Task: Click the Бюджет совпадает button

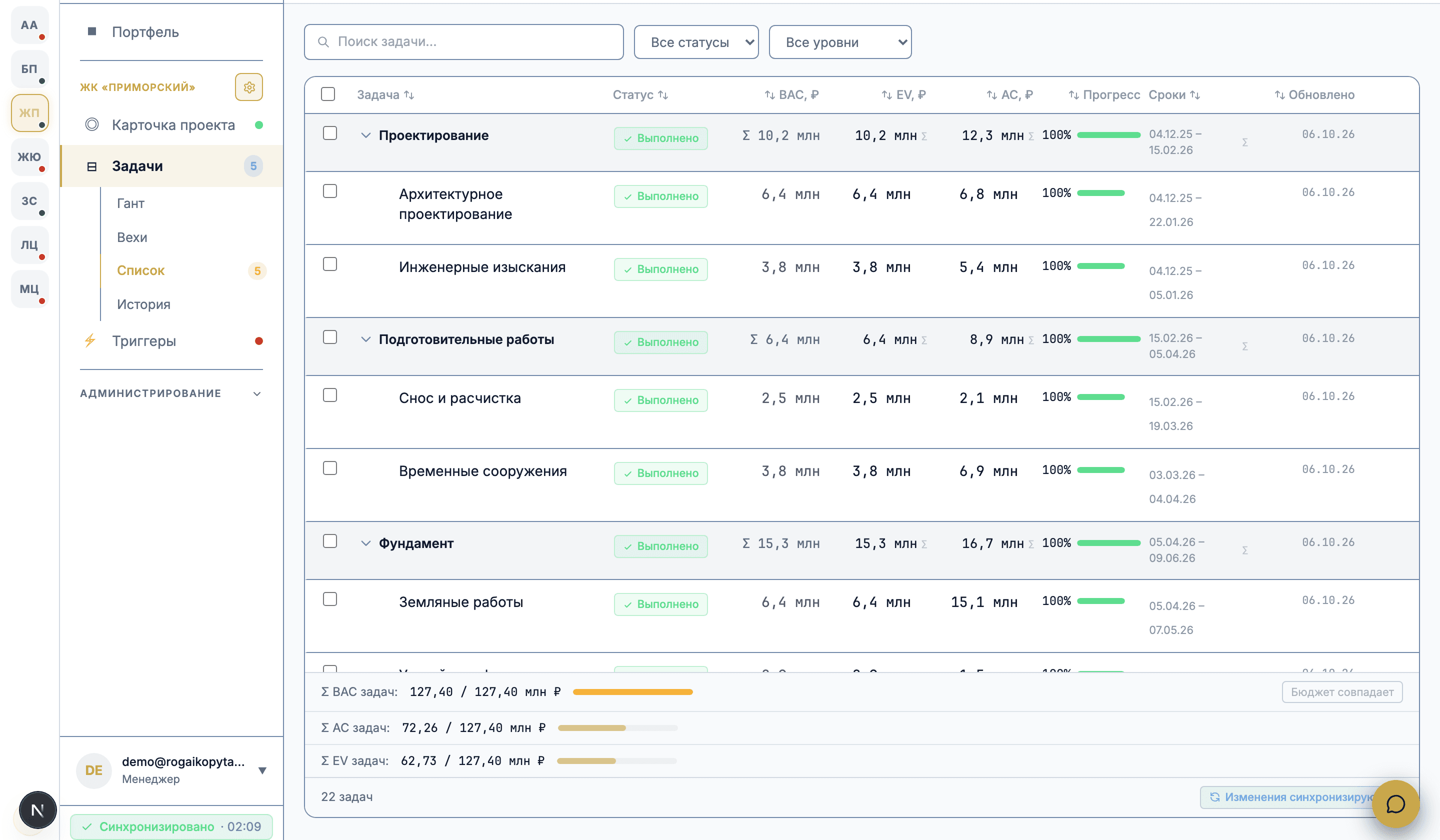Action: click(1341, 692)
